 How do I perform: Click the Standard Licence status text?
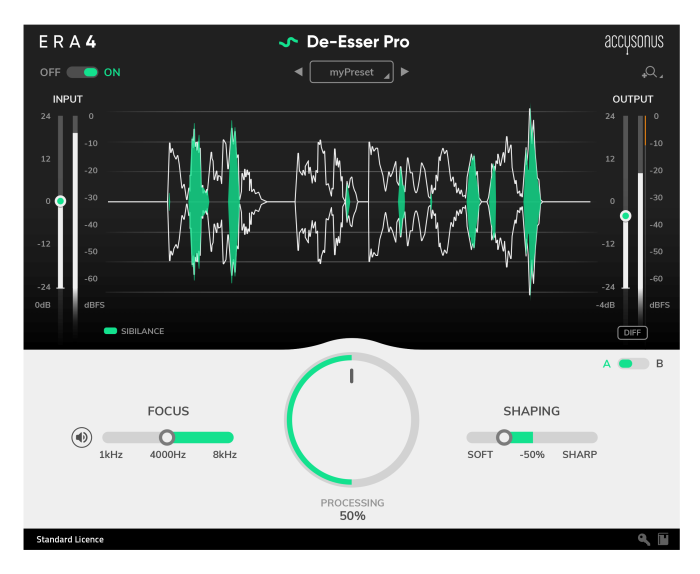(x=70, y=540)
